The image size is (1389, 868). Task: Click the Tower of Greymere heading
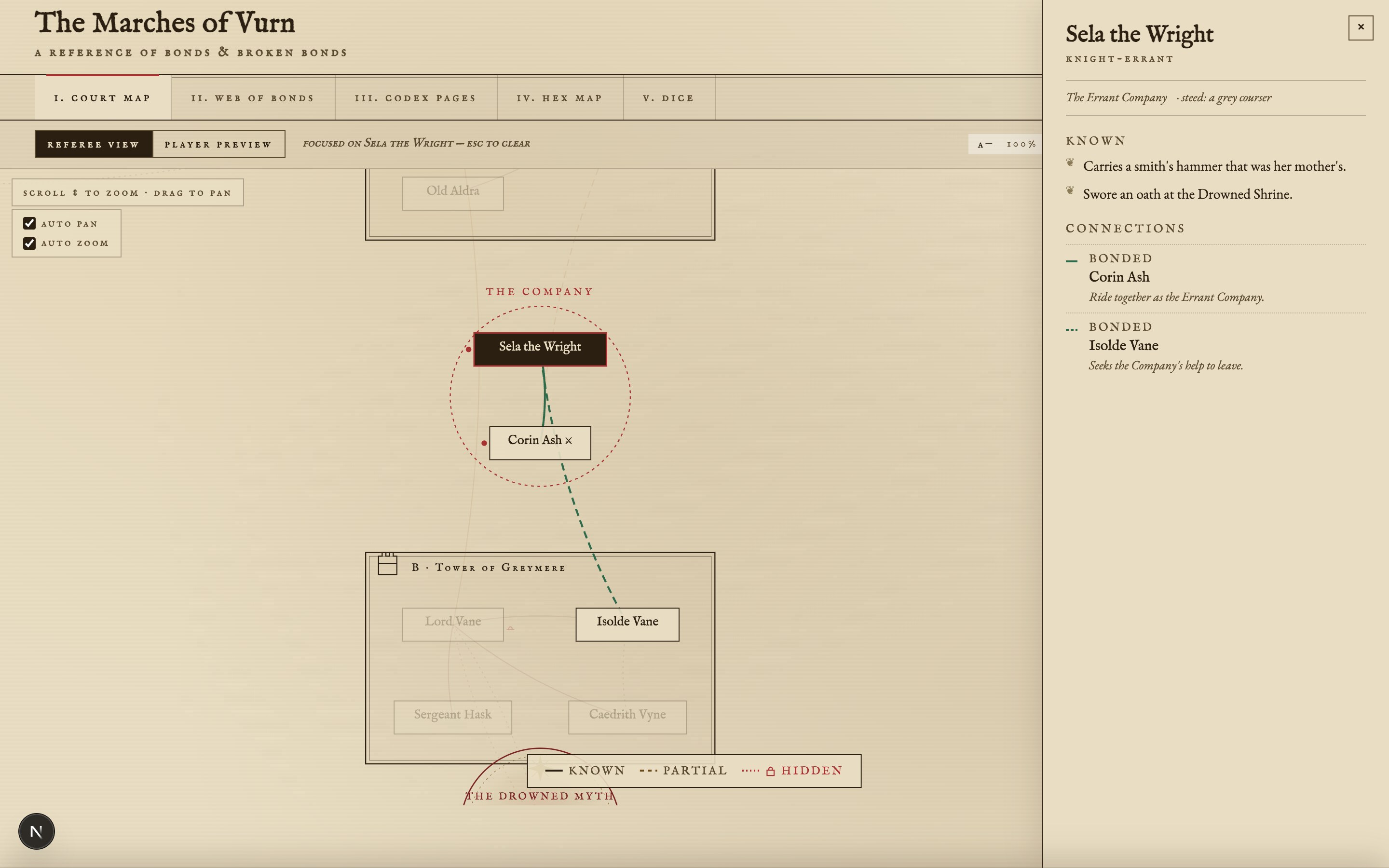(x=489, y=567)
